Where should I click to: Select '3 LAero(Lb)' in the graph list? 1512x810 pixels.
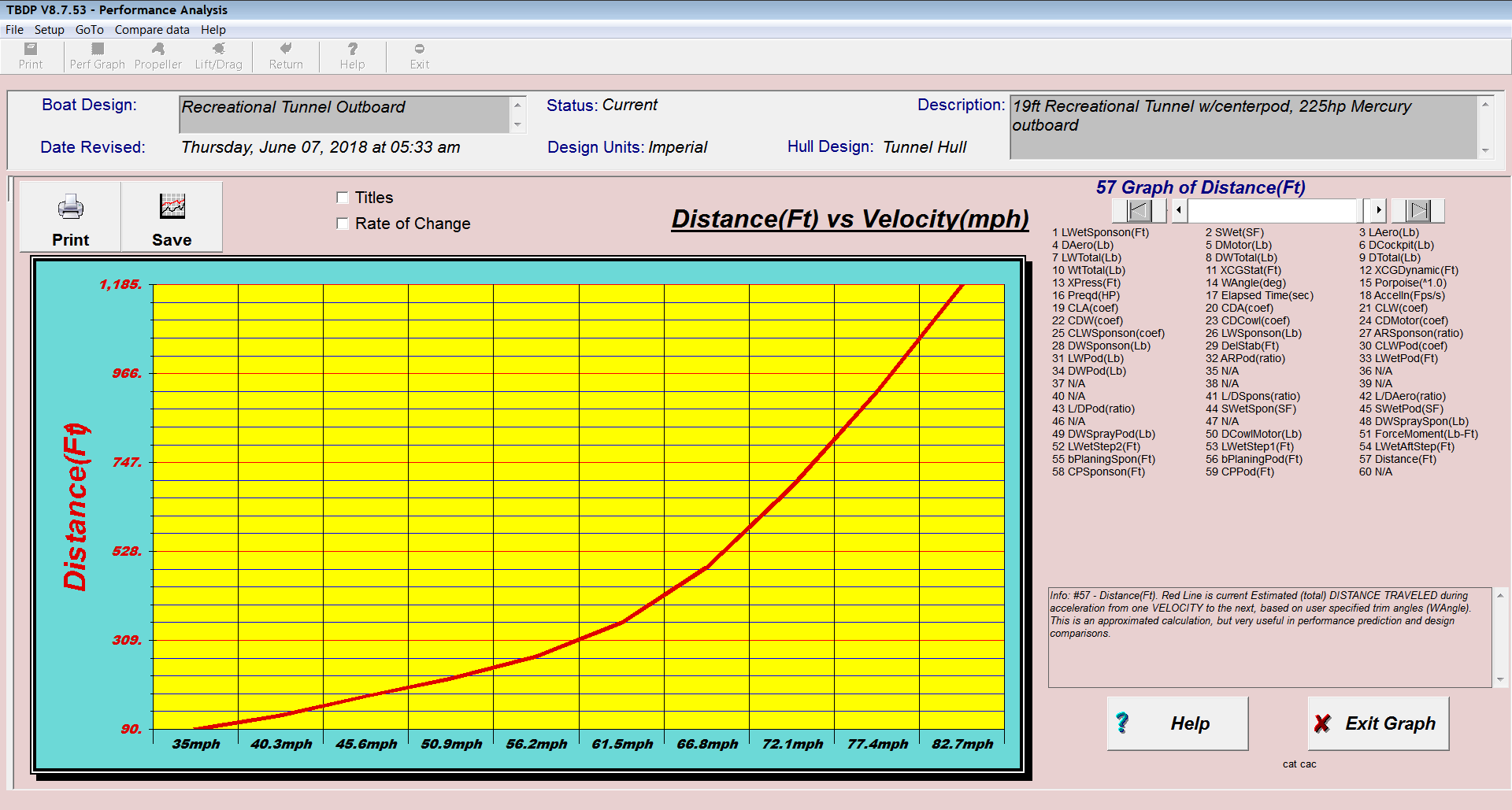(x=1388, y=232)
